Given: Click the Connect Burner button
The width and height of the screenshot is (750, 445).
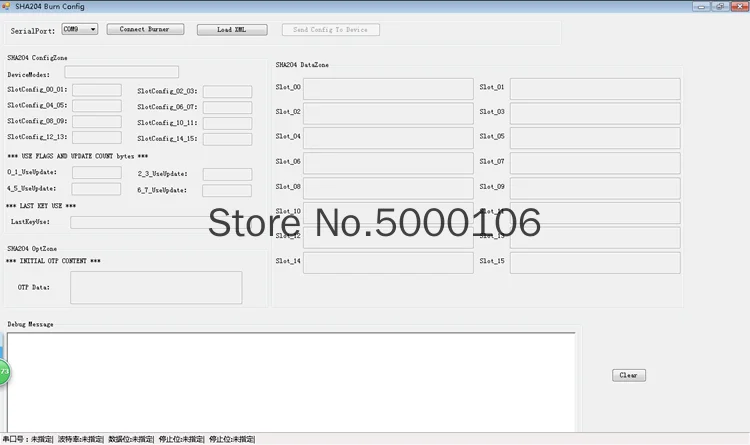Looking at the screenshot, I should point(145,29).
